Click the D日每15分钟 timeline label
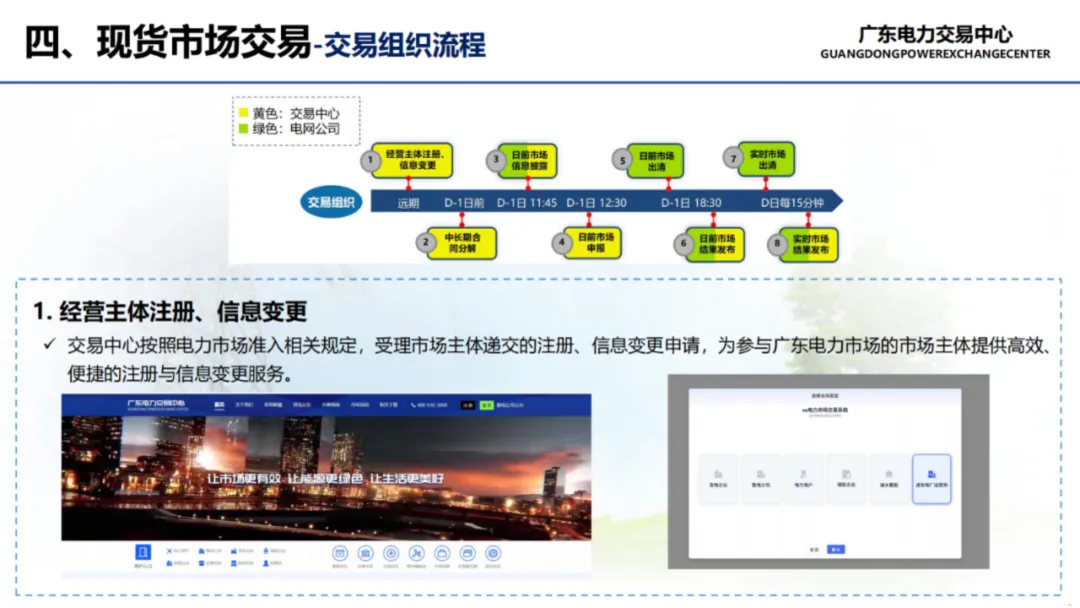Screen dimensions: 1080x608 point(792,203)
